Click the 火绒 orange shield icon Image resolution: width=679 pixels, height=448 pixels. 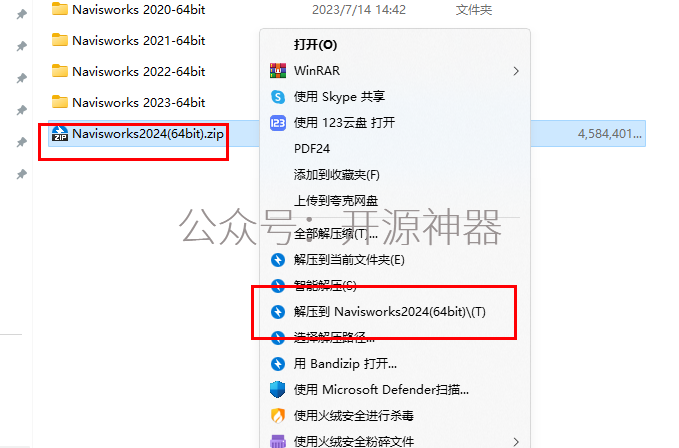click(278, 416)
